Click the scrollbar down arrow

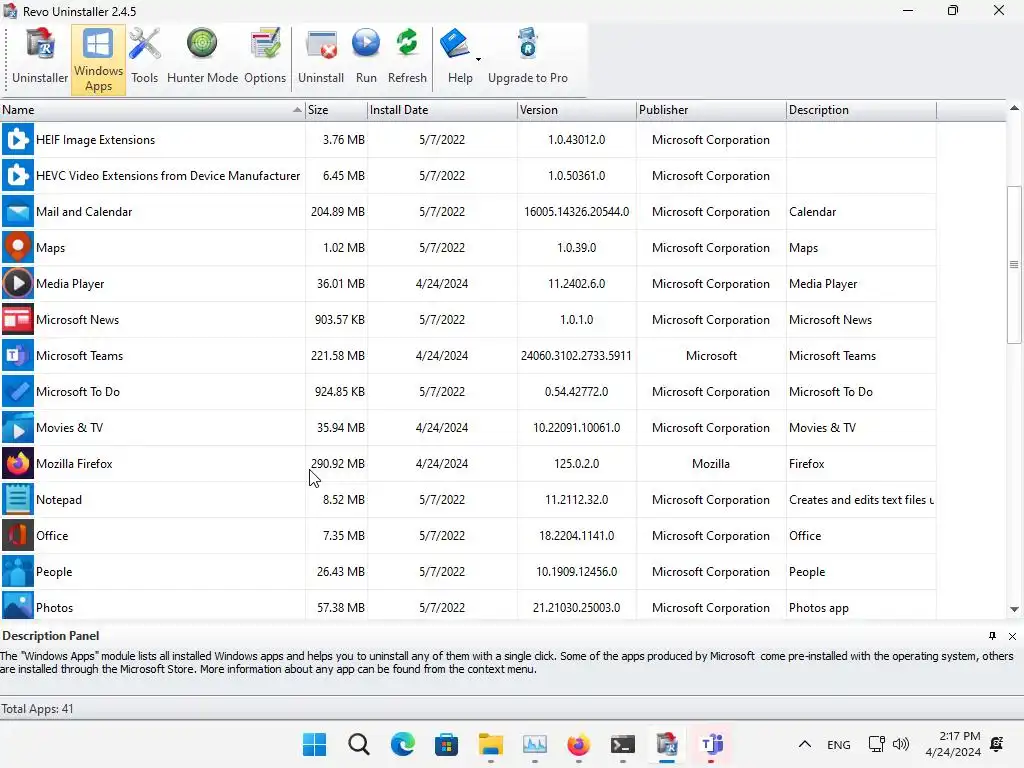1014,609
